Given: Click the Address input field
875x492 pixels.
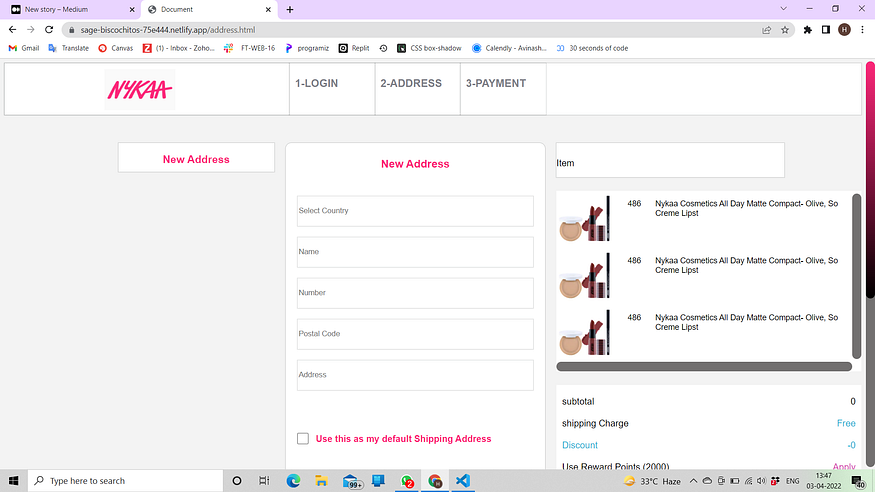Looking at the screenshot, I should pos(415,375).
